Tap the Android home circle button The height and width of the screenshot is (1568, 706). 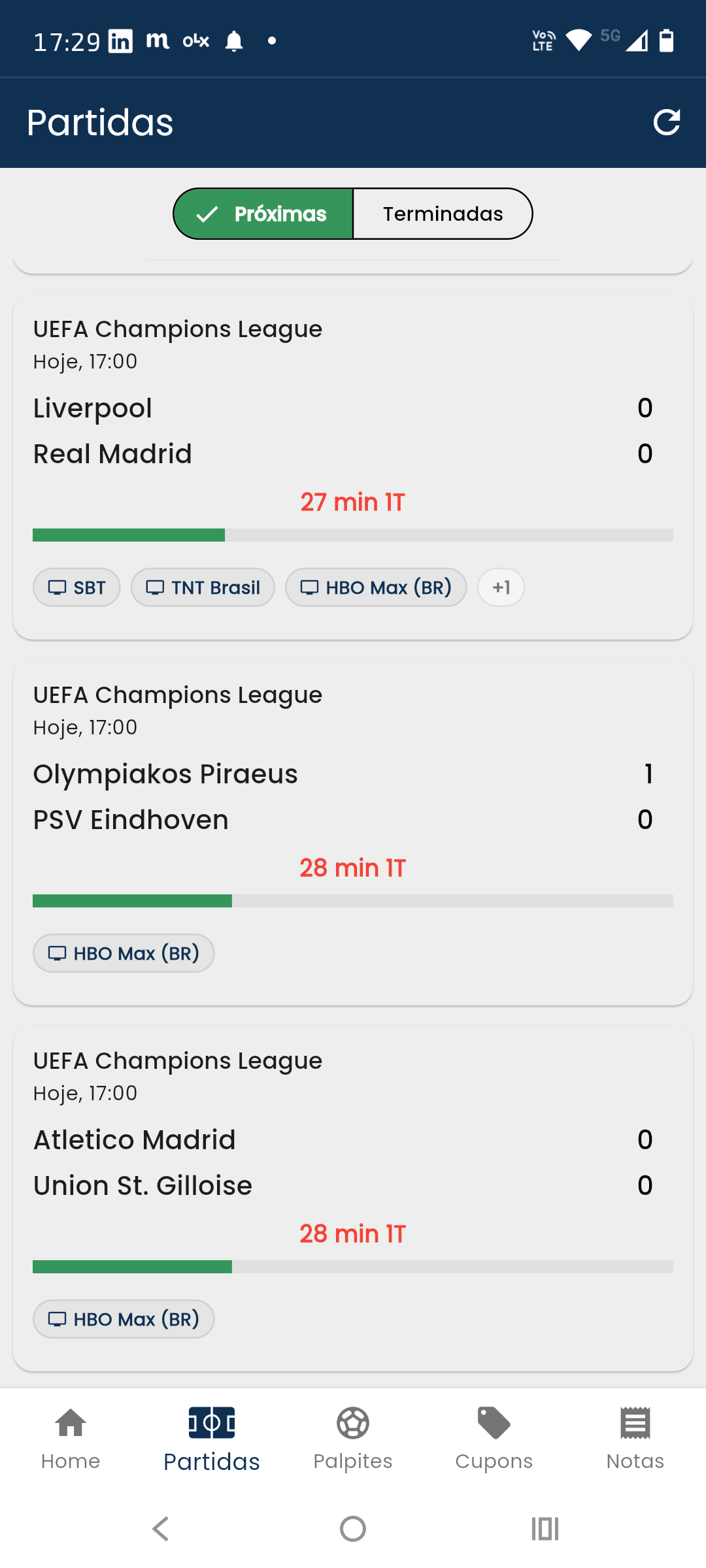(353, 1529)
